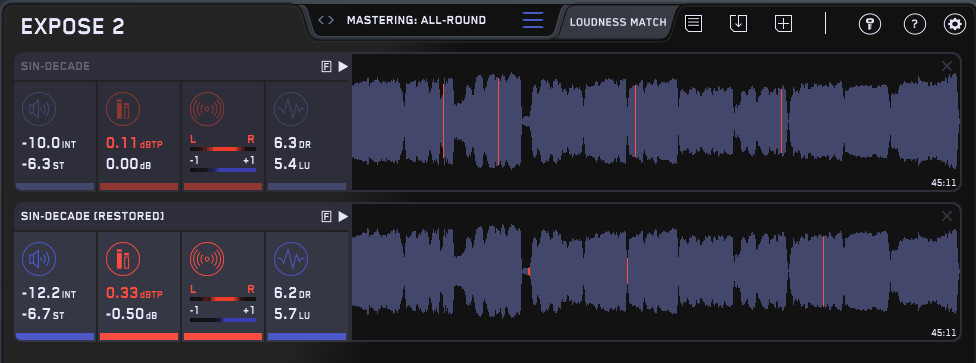
Task: Click the dynamic range icon on SIN-DECADE [RESTORED]
Action: tap(291, 260)
